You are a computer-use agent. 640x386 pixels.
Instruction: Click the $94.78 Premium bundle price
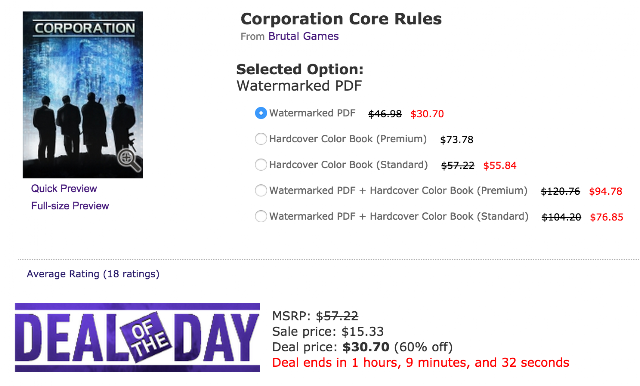[x=606, y=191]
